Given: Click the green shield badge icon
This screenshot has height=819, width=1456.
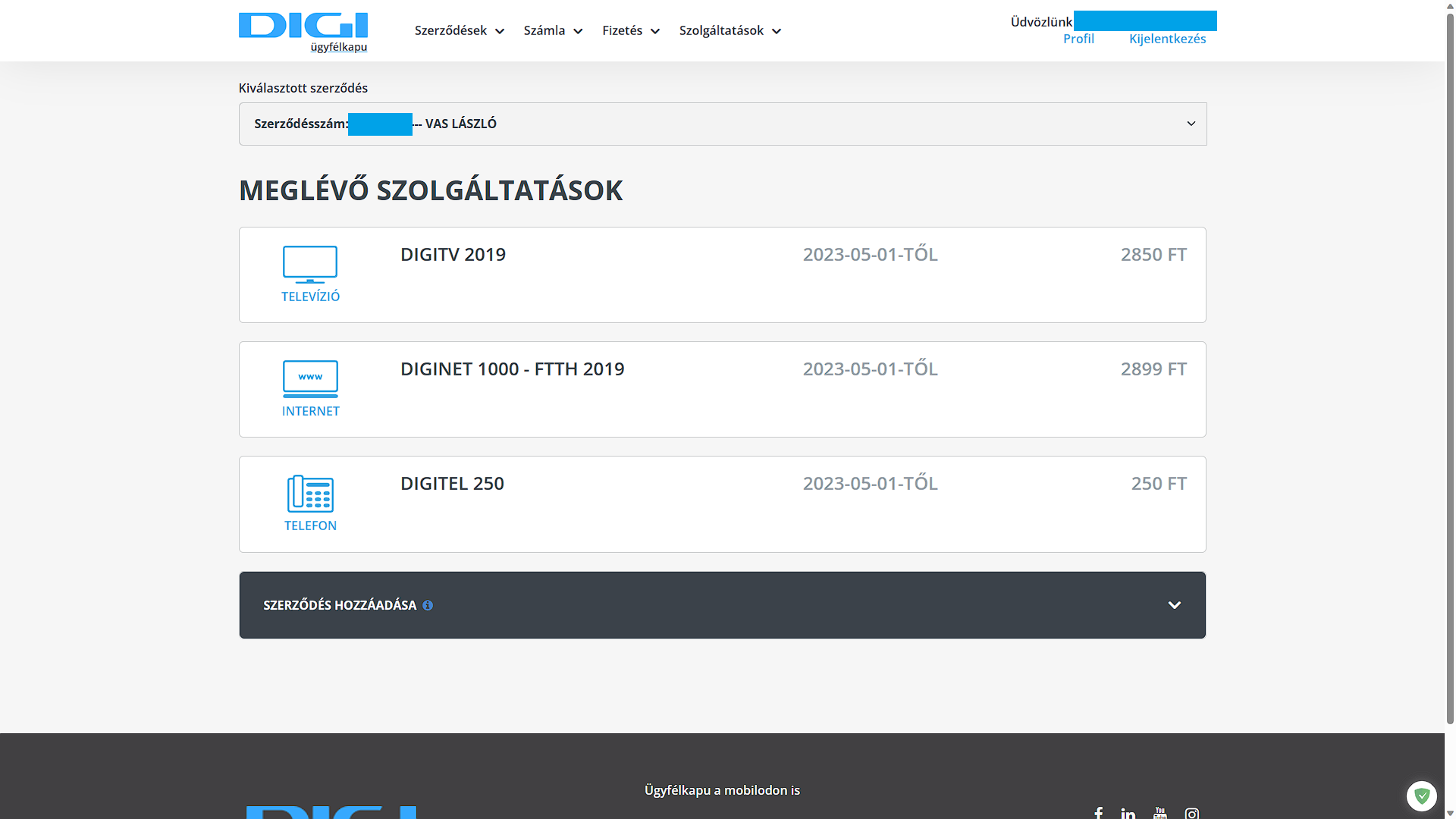Looking at the screenshot, I should click(x=1422, y=796).
